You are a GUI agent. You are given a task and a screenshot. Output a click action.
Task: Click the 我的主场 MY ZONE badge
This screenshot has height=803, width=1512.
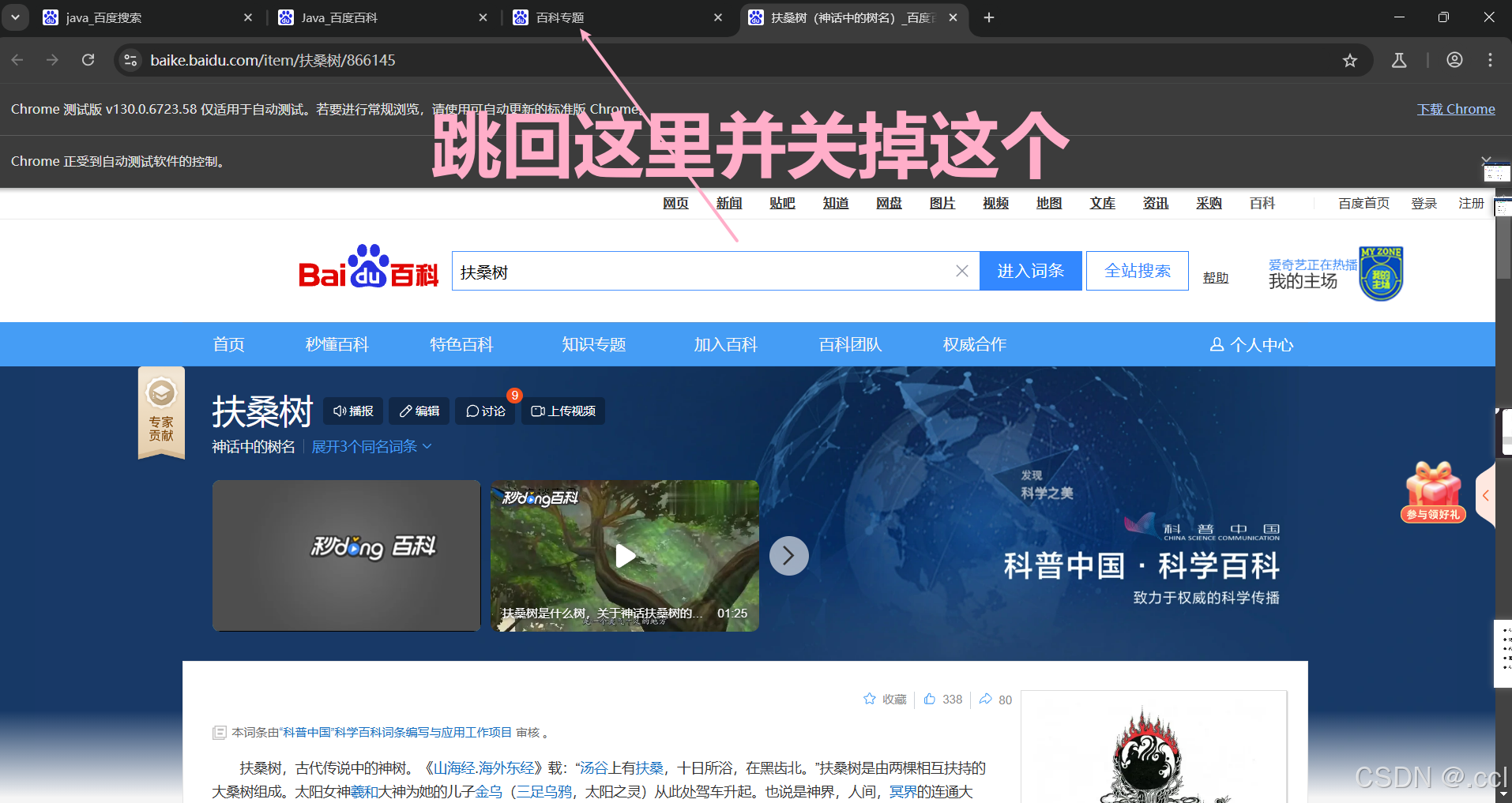[1381, 273]
